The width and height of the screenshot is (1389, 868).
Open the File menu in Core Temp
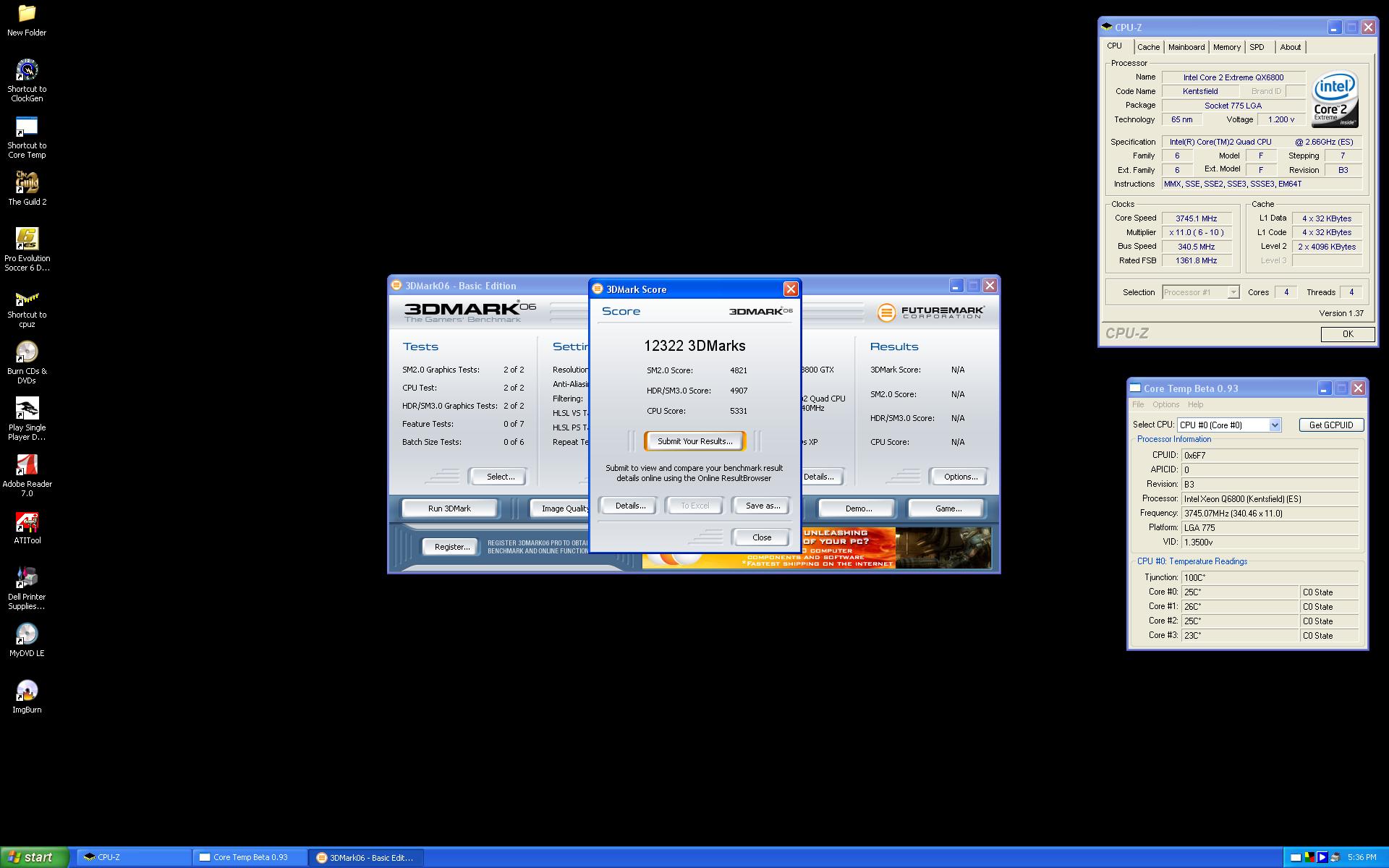(1138, 405)
